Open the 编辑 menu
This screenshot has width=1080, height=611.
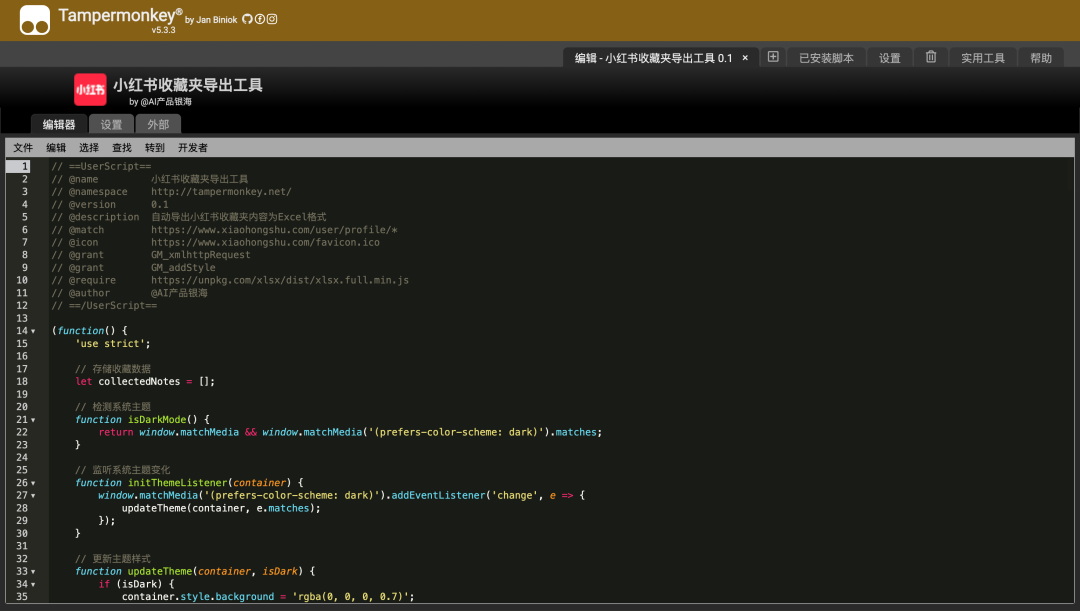56,147
